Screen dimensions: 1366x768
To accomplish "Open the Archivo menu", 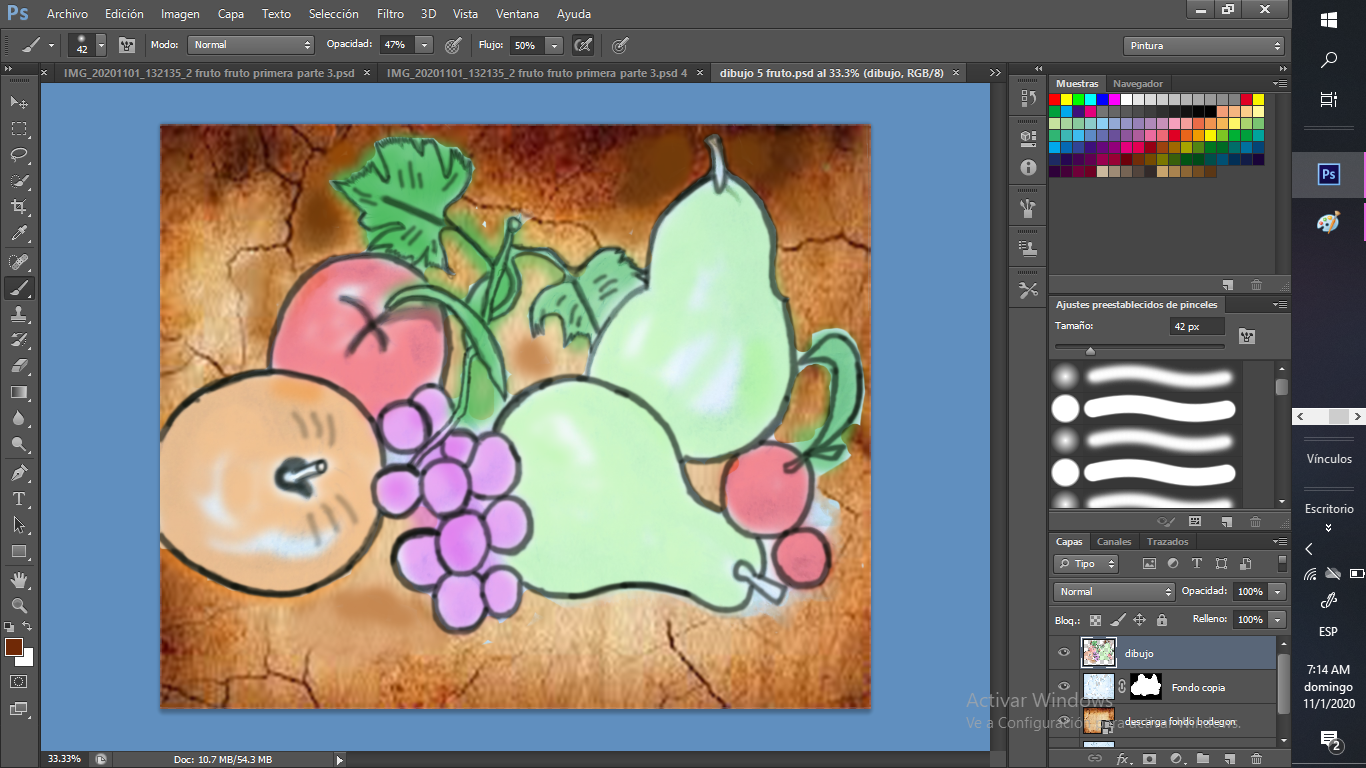I will (67, 14).
